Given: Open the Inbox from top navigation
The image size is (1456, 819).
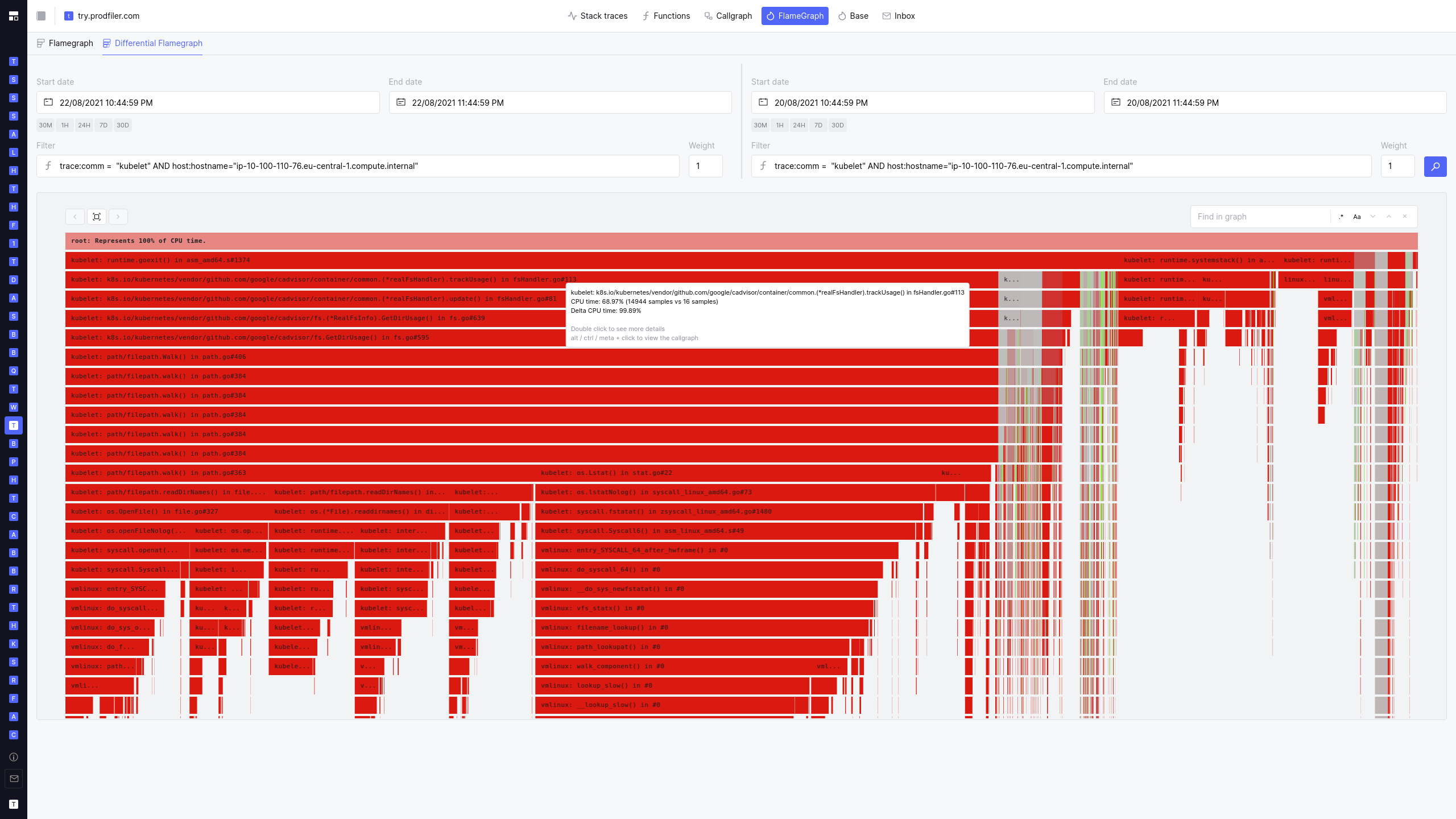Looking at the screenshot, I should click(x=899, y=16).
